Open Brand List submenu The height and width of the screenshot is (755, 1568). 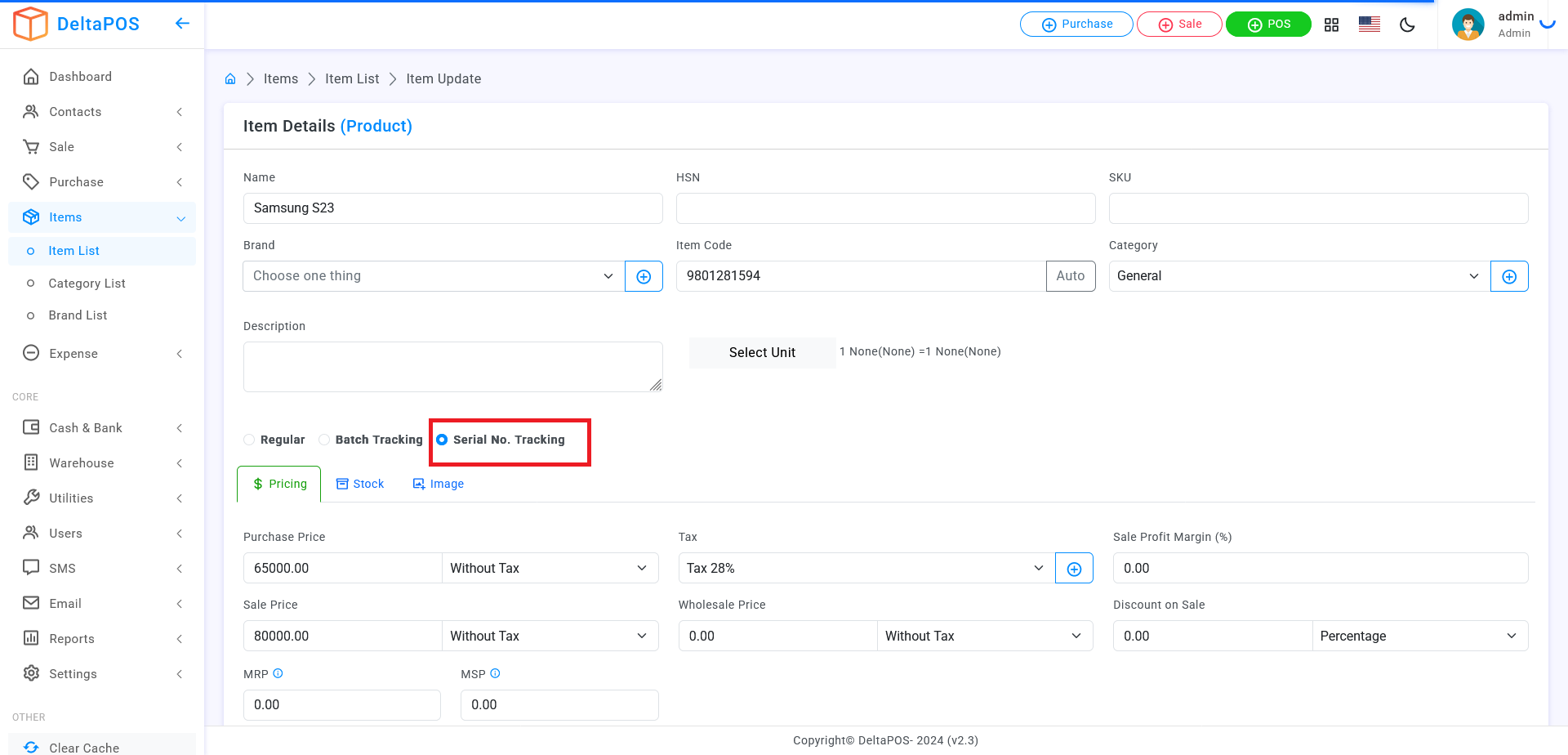pyautogui.click(x=102, y=315)
